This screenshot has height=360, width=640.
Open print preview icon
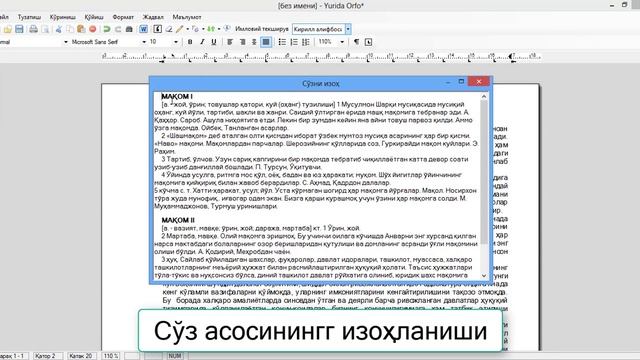coord(45,29)
